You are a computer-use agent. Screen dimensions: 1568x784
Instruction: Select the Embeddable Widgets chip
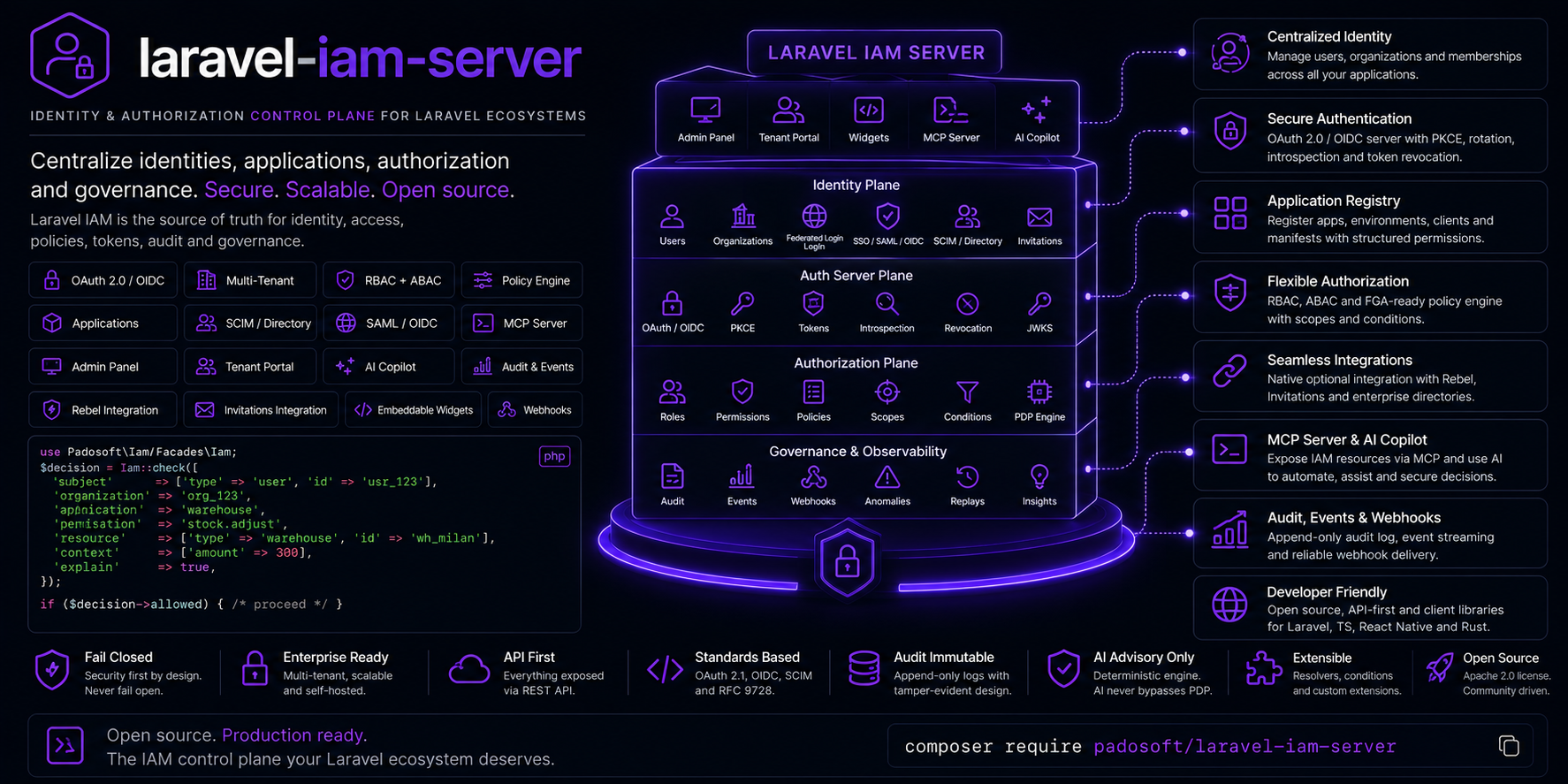click(x=414, y=410)
